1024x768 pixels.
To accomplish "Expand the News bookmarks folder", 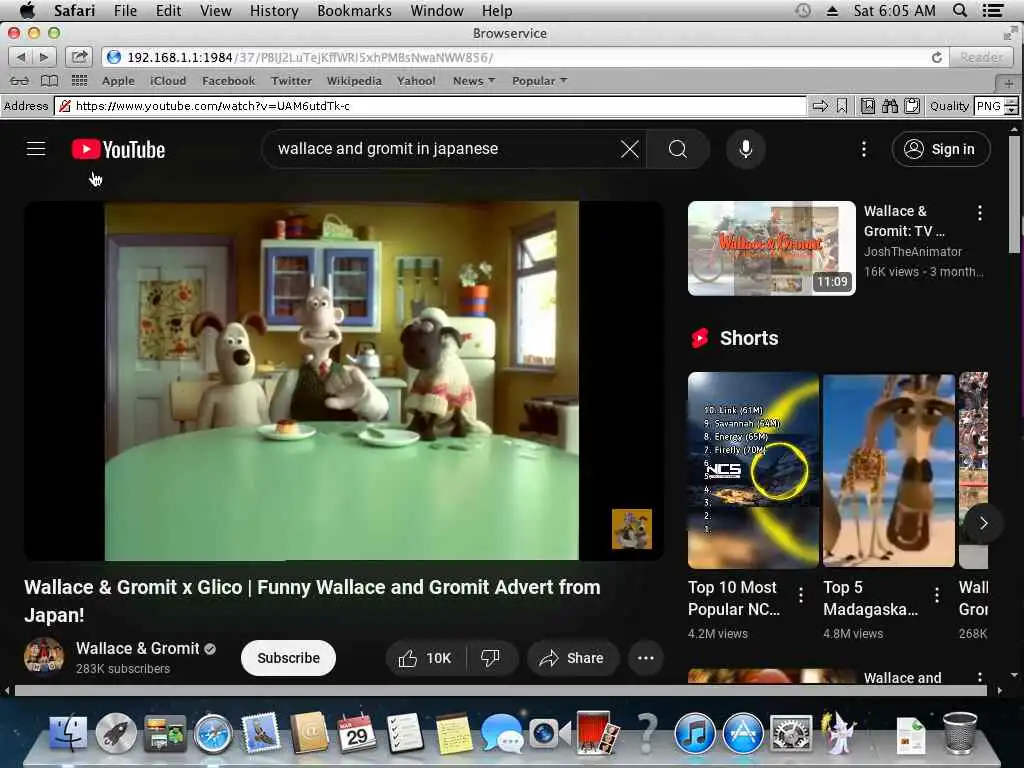I will 474,81.
